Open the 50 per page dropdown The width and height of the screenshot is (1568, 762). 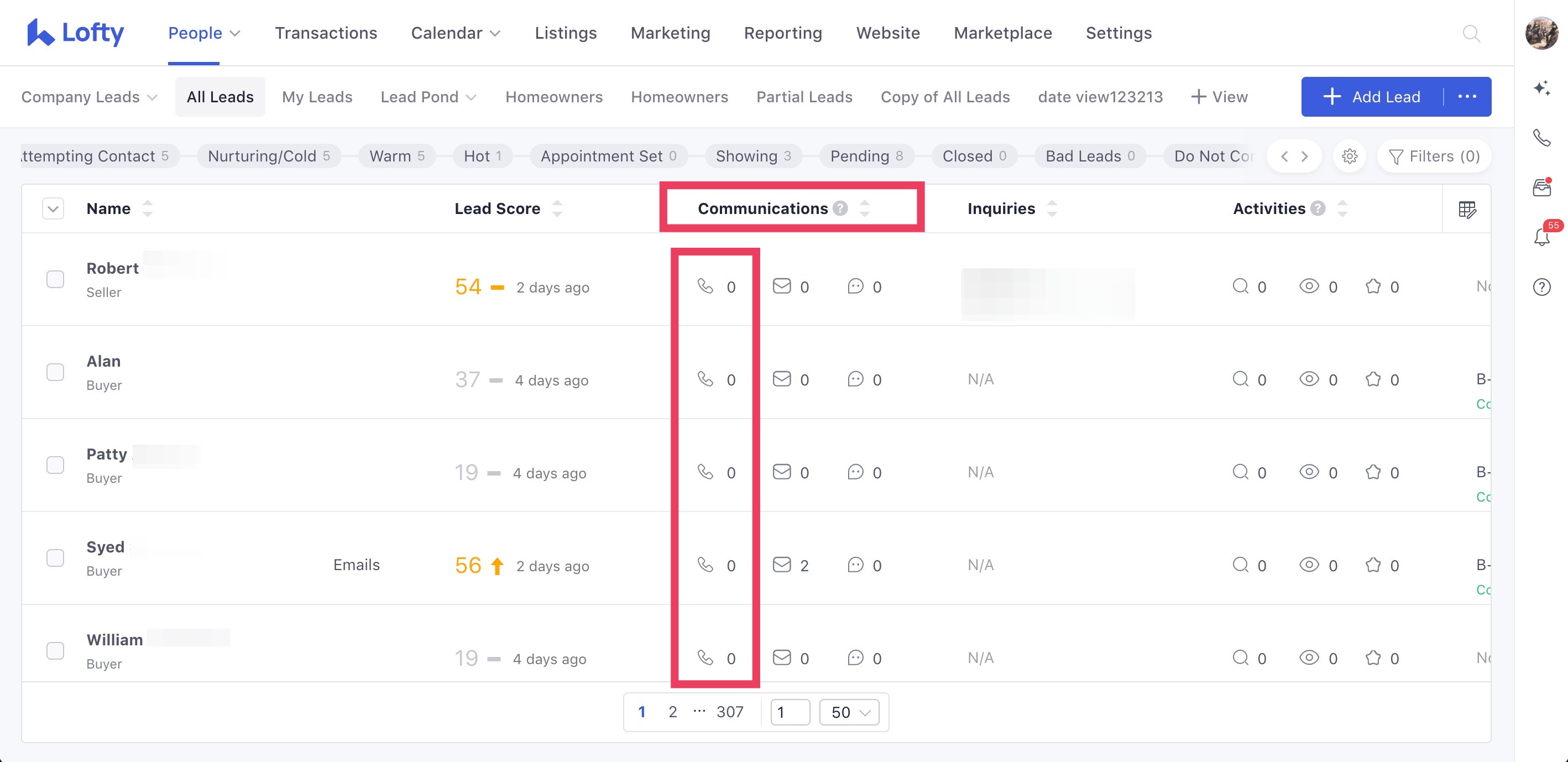[849, 712]
